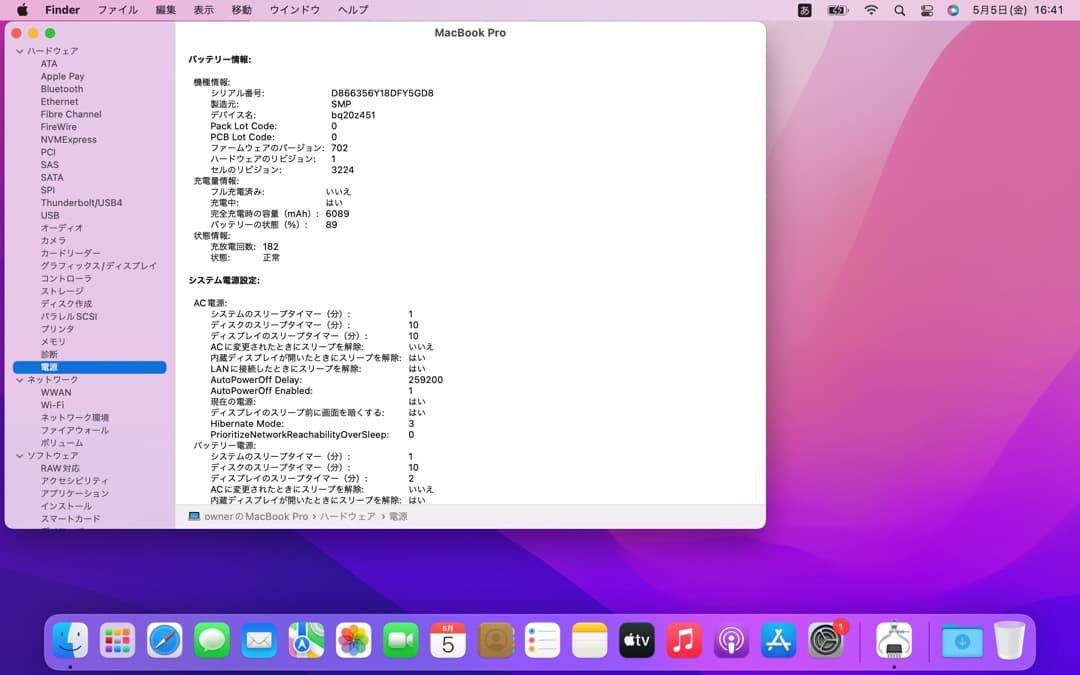Open the 移動 menu
The width and height of the screenshot is (1080, 675).
pyautogui.click(x=241, y=10)
